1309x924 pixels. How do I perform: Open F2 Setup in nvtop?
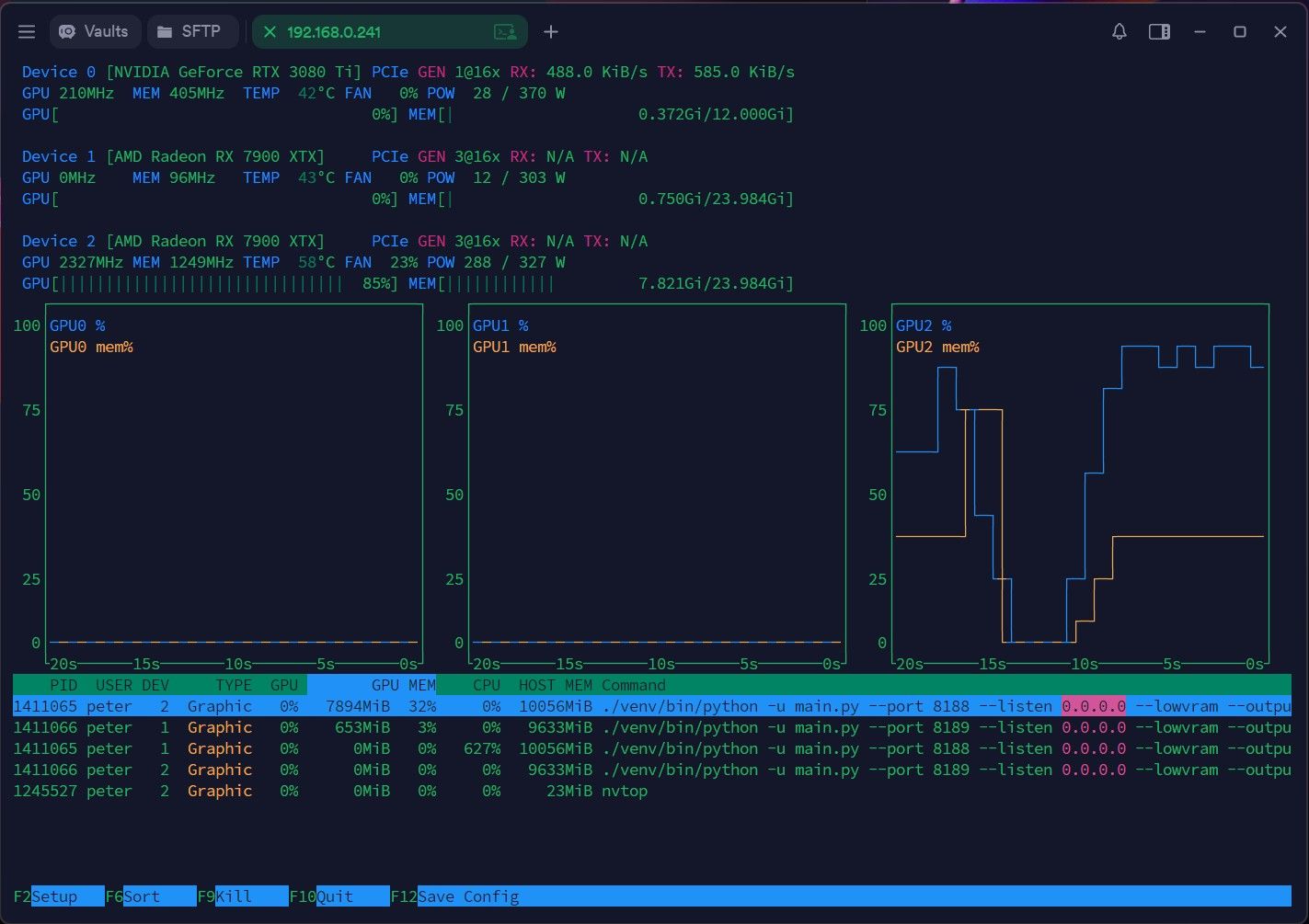(59, 896)
